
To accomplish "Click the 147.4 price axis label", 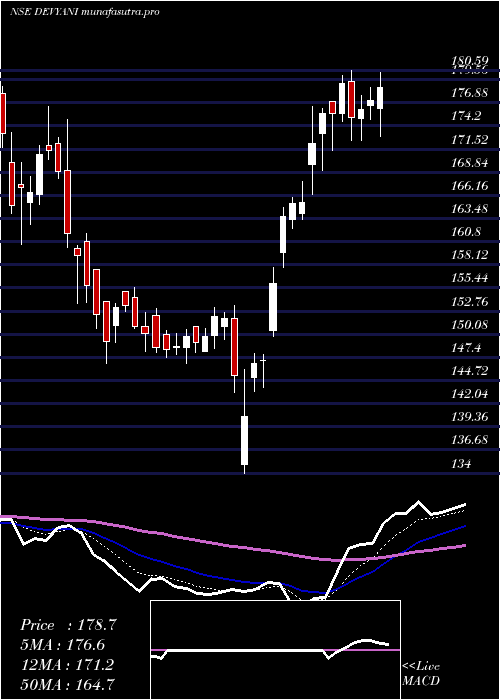I will (466, 348).
